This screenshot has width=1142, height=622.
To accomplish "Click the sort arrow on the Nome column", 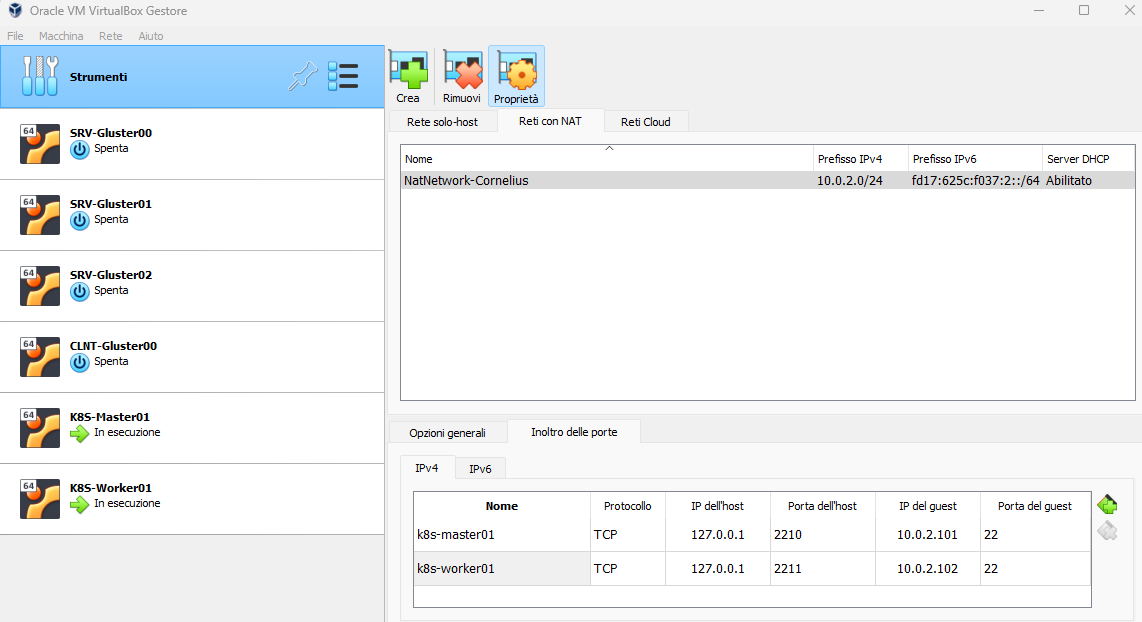I will click(x=608, y=148).
